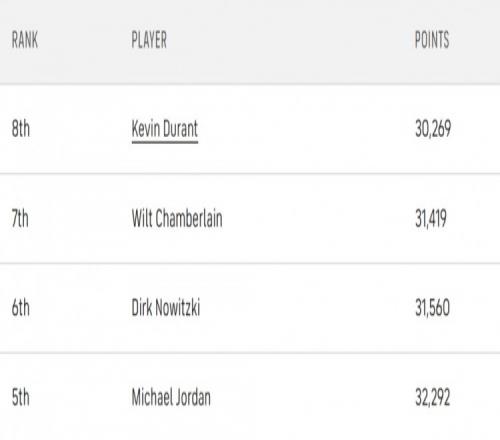Viewport: 500px width, 440px height.
Task: Click Kevin Durant's 30,269 points value
Action: point(433,129)
